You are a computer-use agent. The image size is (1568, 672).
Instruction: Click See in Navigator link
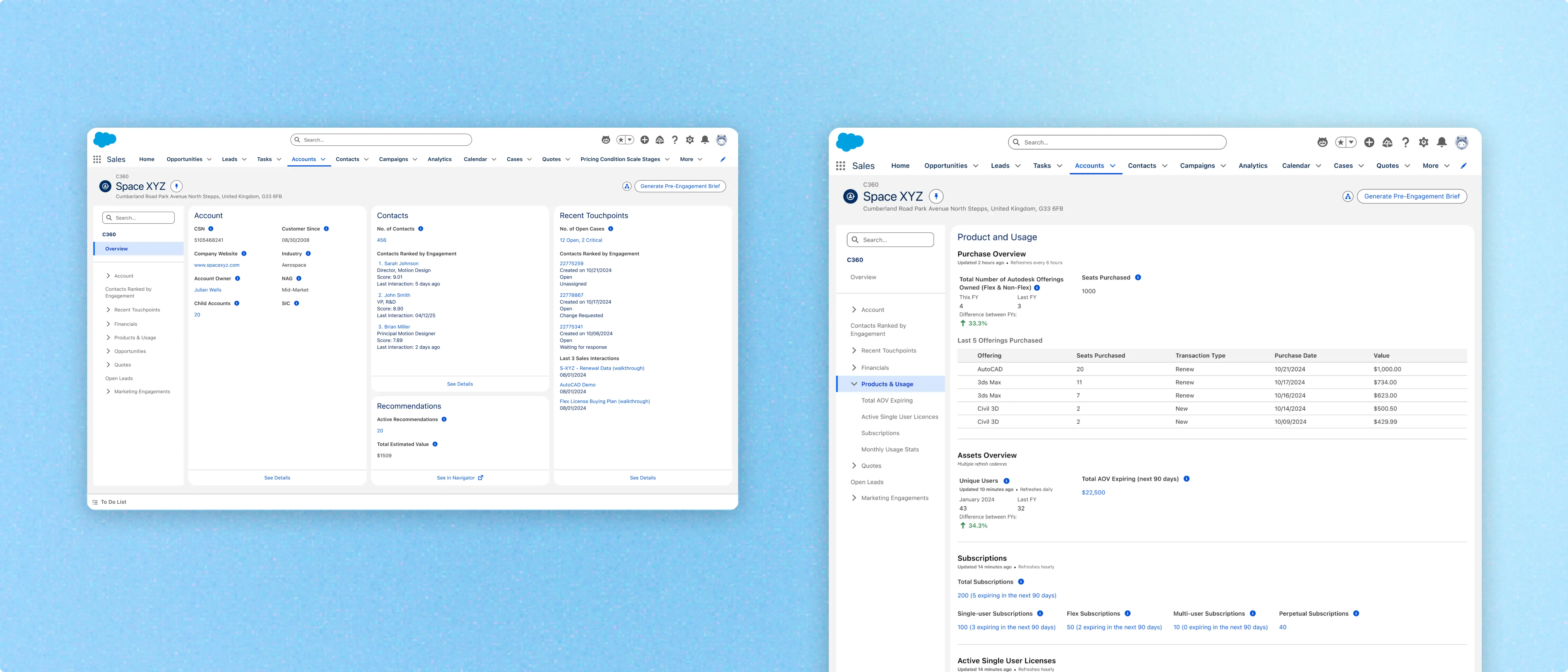tap(460, 478)
